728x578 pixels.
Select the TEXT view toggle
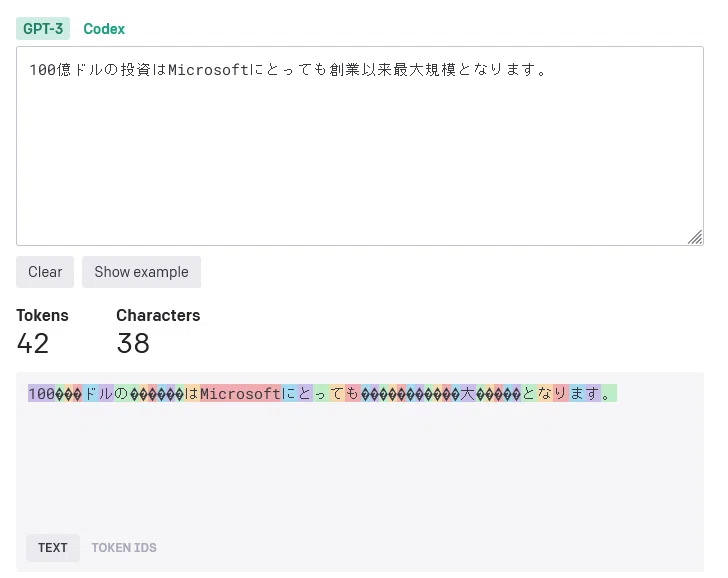pos(53,548)
